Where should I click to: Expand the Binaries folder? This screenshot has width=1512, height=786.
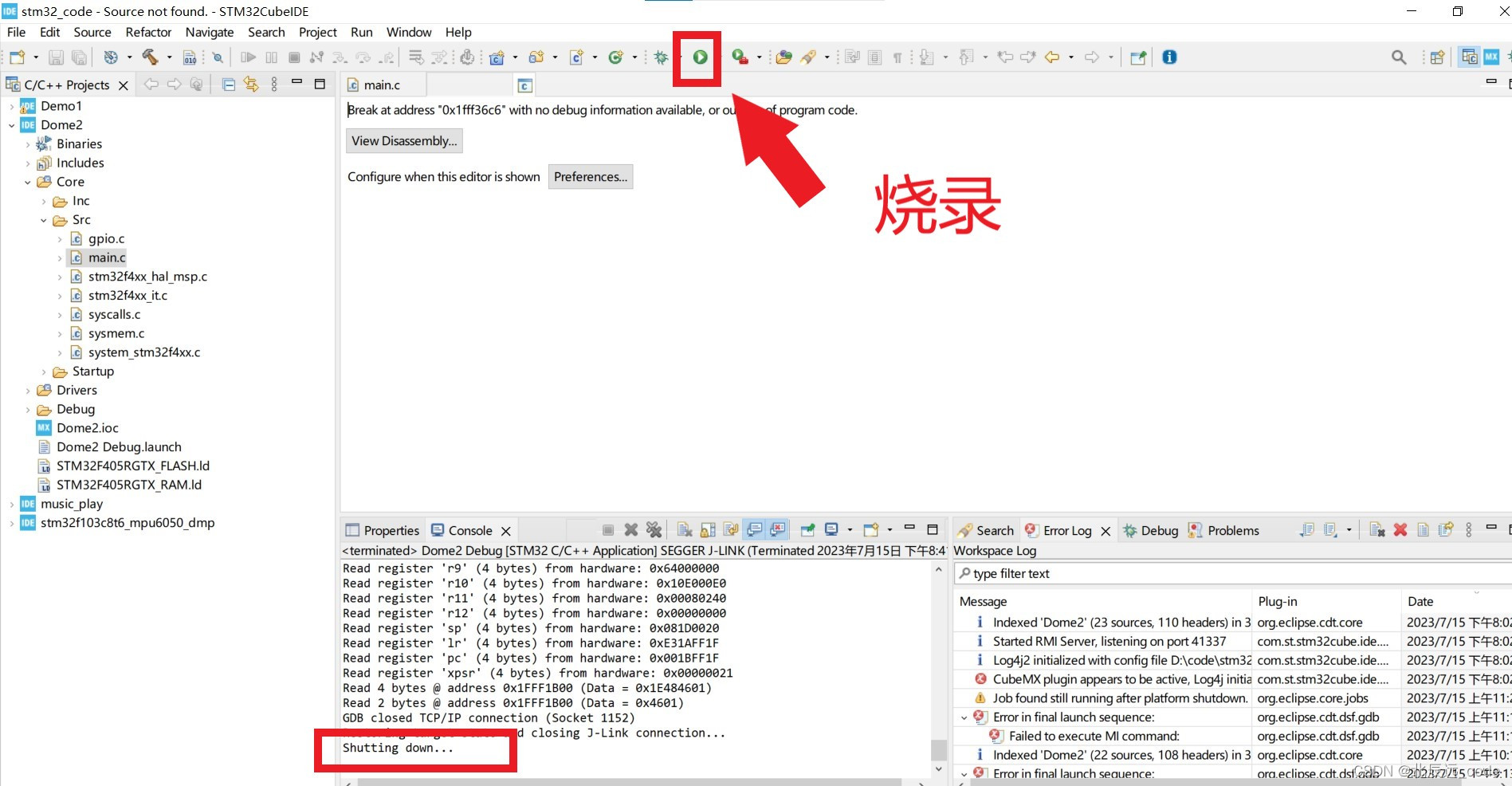coord(28,144)
